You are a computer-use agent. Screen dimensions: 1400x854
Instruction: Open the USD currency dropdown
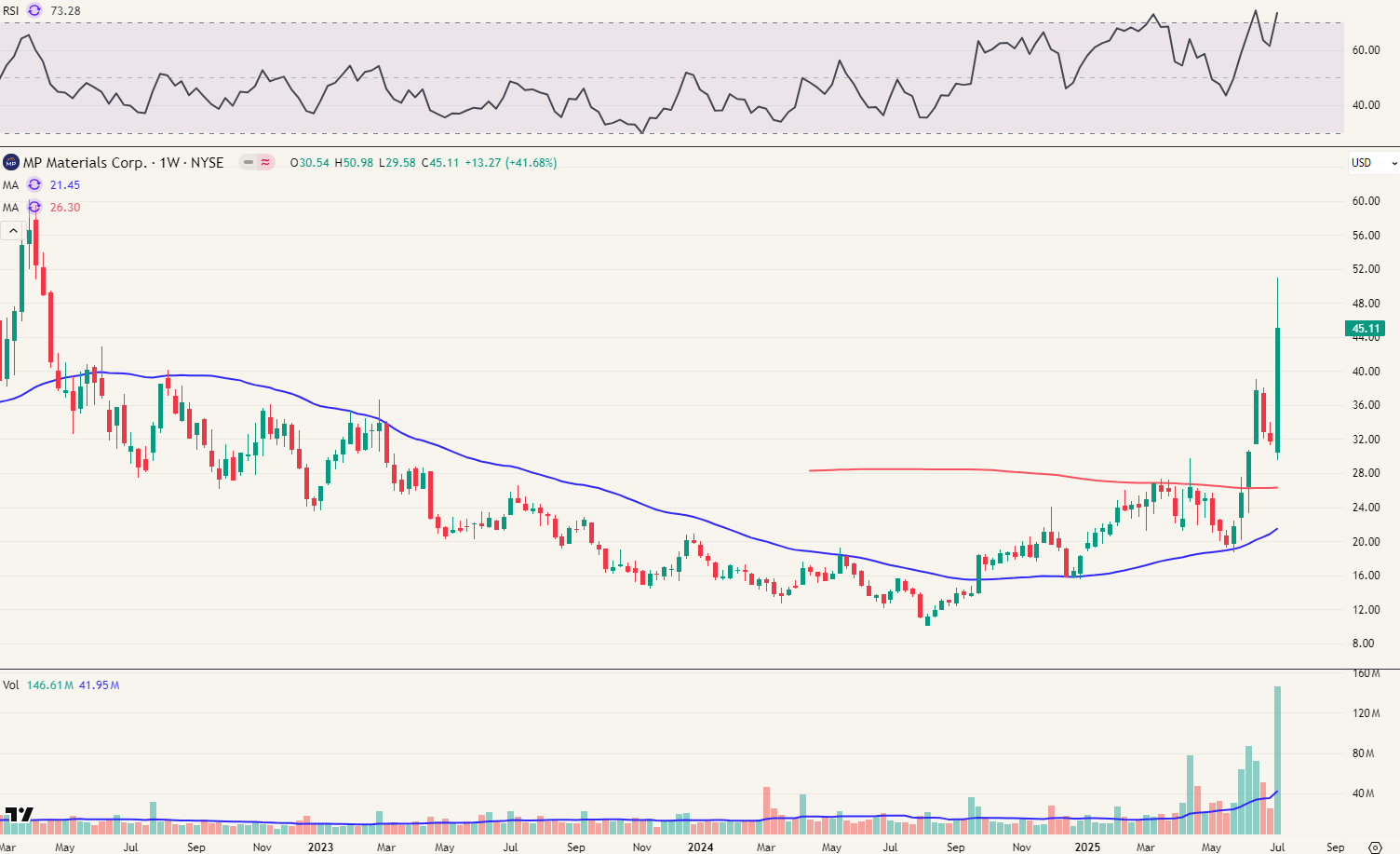coord(1373,162)
